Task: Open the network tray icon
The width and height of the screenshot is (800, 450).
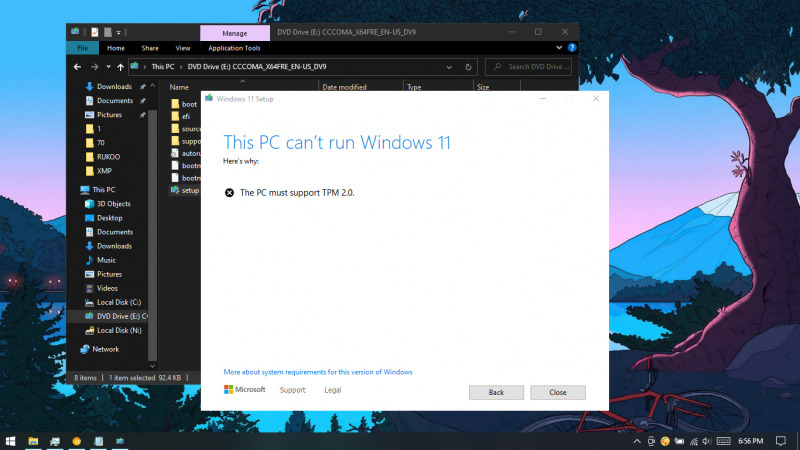Action: click(693, 441)
